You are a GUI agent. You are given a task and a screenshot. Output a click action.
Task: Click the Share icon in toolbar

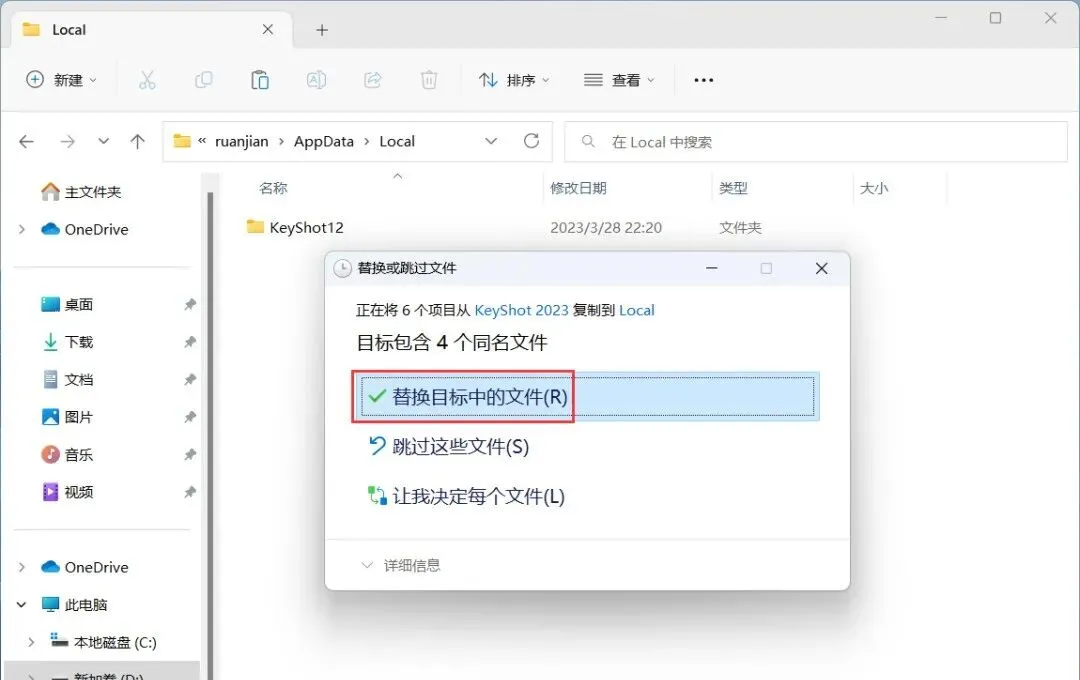pyautogui.click(x=373, y=80)
